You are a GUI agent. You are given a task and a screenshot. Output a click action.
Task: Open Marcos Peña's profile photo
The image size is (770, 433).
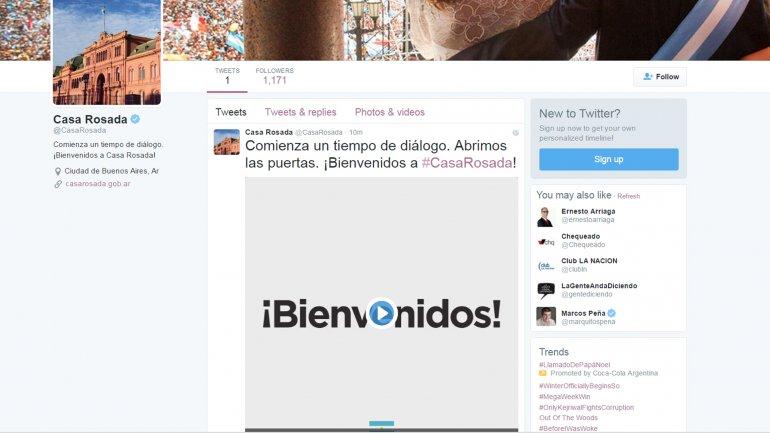point(546,317)
